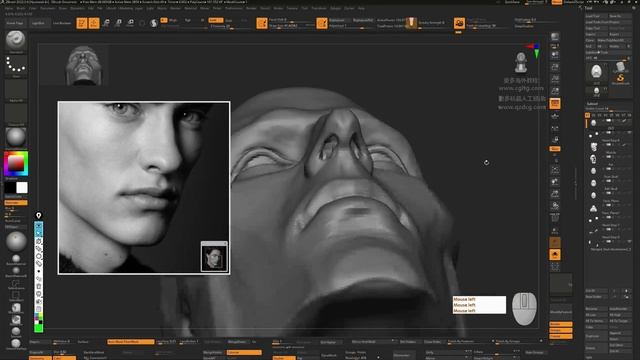Viewport: 640px width, 360px height.
Task: Open the current brush thumbnail picker
Action: (x=16, y=40)
